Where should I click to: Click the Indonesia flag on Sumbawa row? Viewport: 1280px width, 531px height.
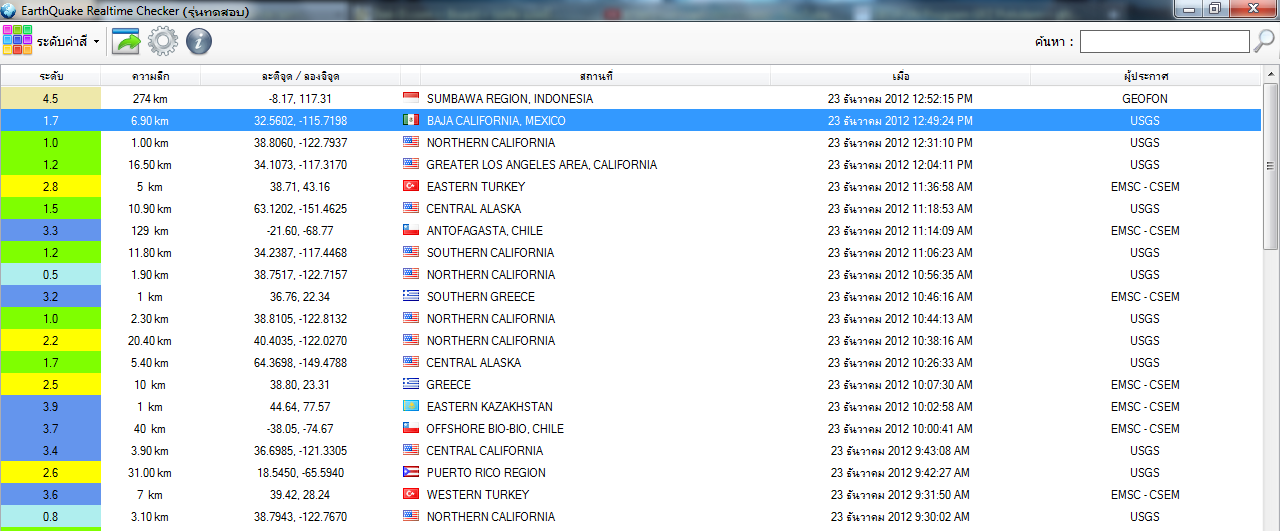coord(410,98)
